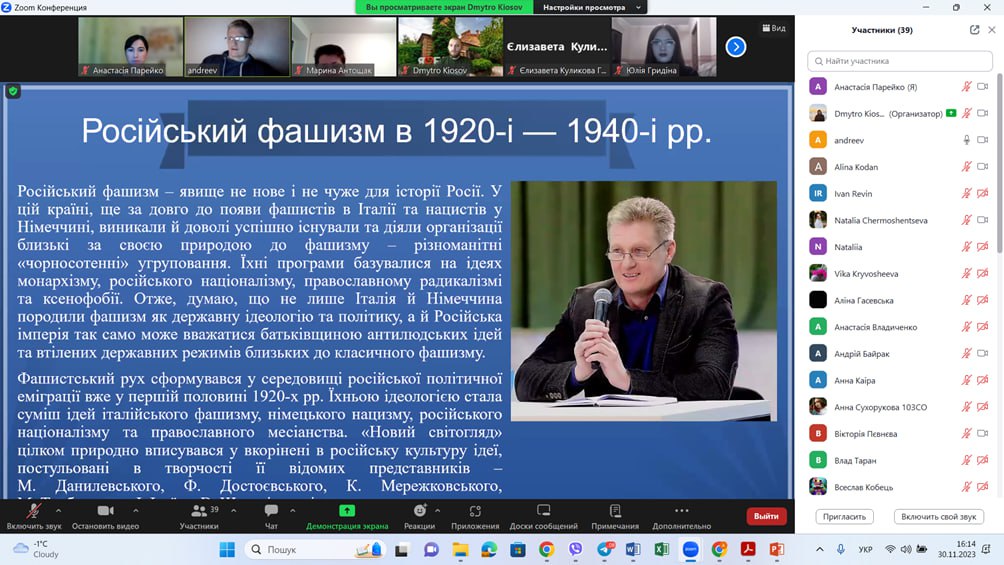Show next video thumbnails with blue arrow

pyautogui.click(x=736, y=46)
